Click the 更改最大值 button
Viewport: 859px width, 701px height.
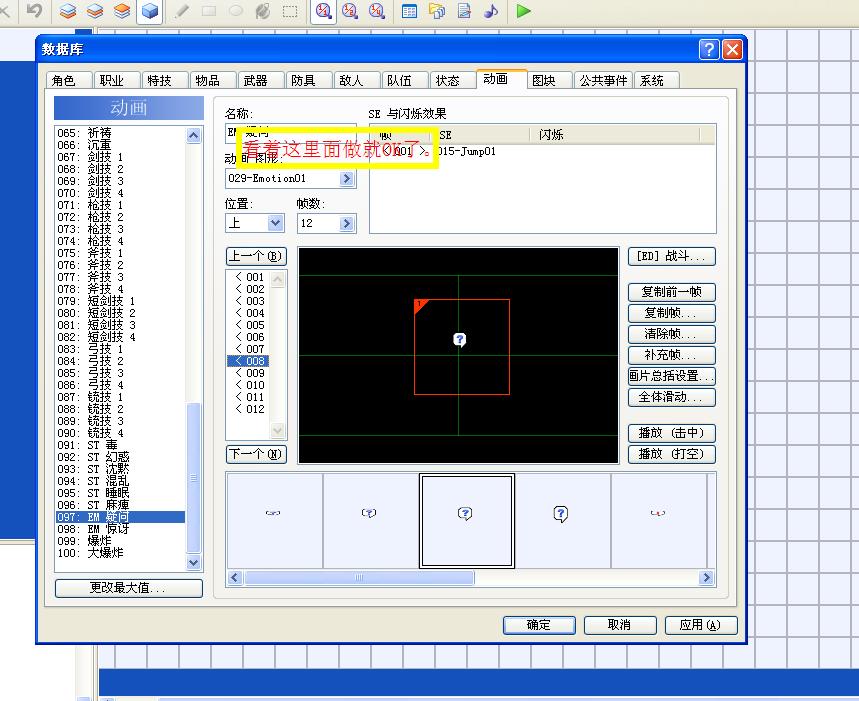(129, 588)
